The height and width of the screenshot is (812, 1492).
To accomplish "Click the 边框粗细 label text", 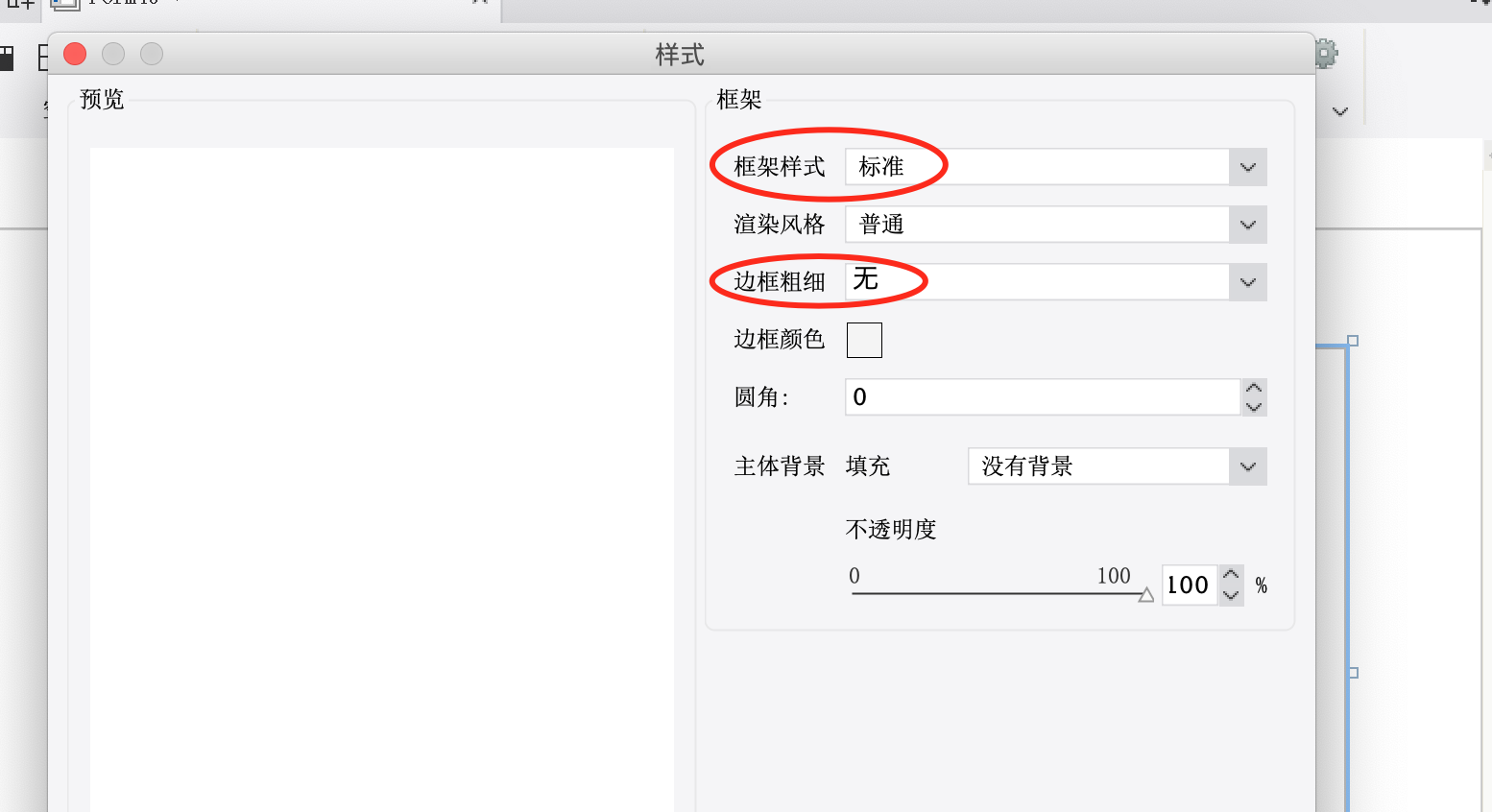I will (x=780, y=282).
